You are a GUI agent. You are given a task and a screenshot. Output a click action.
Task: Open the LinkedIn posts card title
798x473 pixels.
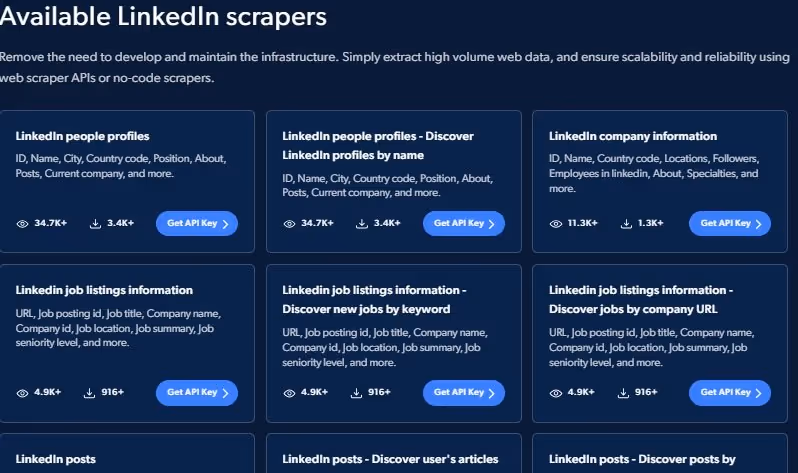55,459
